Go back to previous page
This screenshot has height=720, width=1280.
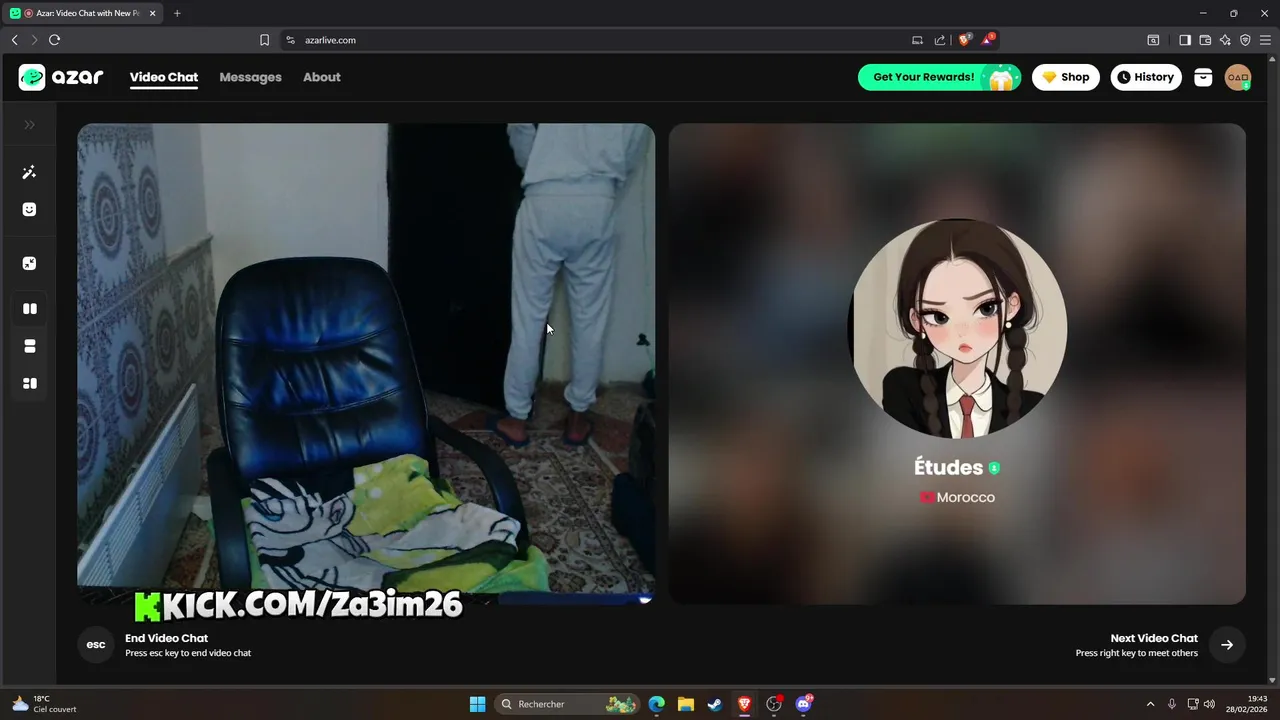(x=14, y=40)
